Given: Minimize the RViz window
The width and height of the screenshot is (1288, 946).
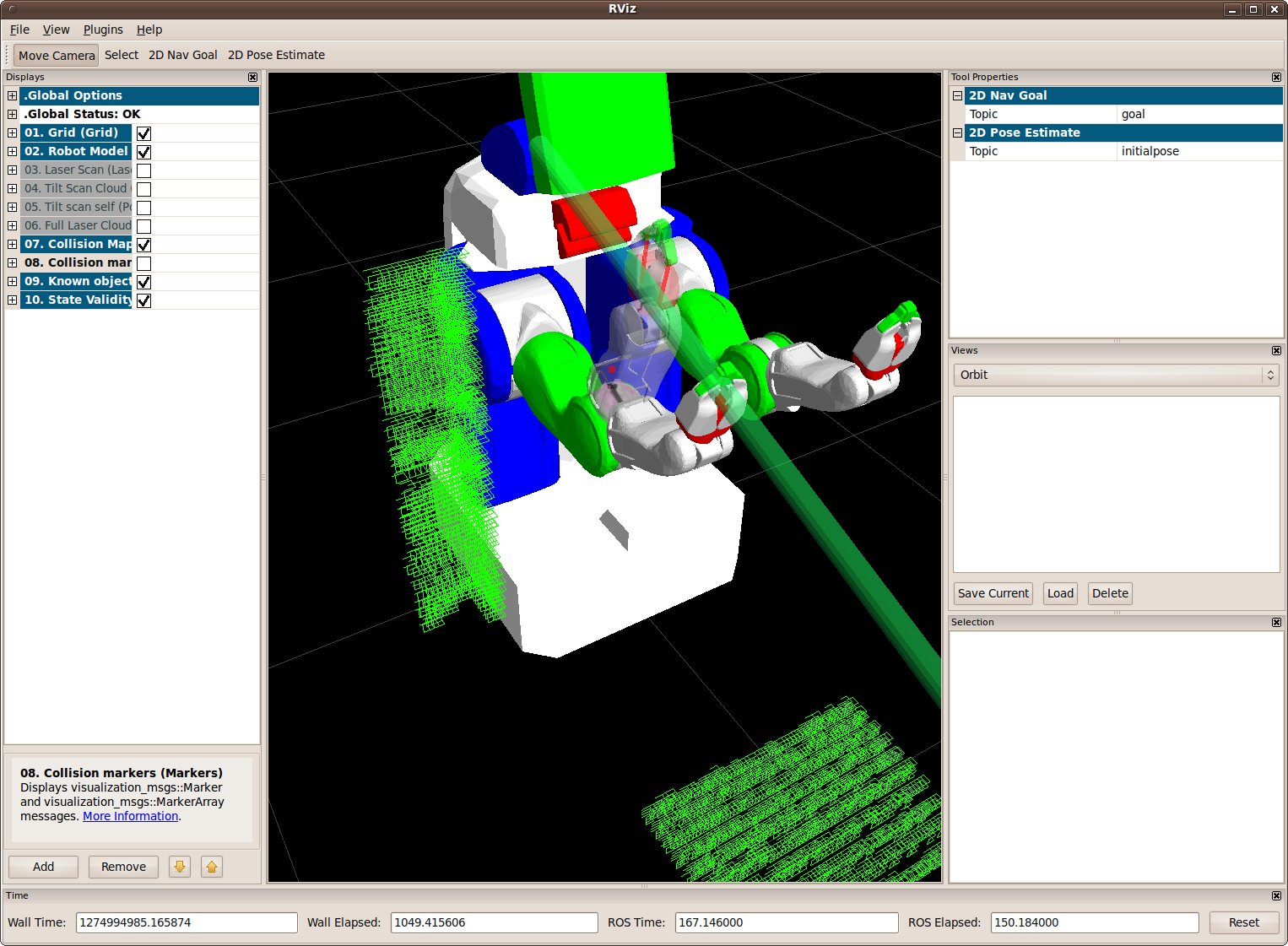Looking at the screenshot, I should 1232,9.
